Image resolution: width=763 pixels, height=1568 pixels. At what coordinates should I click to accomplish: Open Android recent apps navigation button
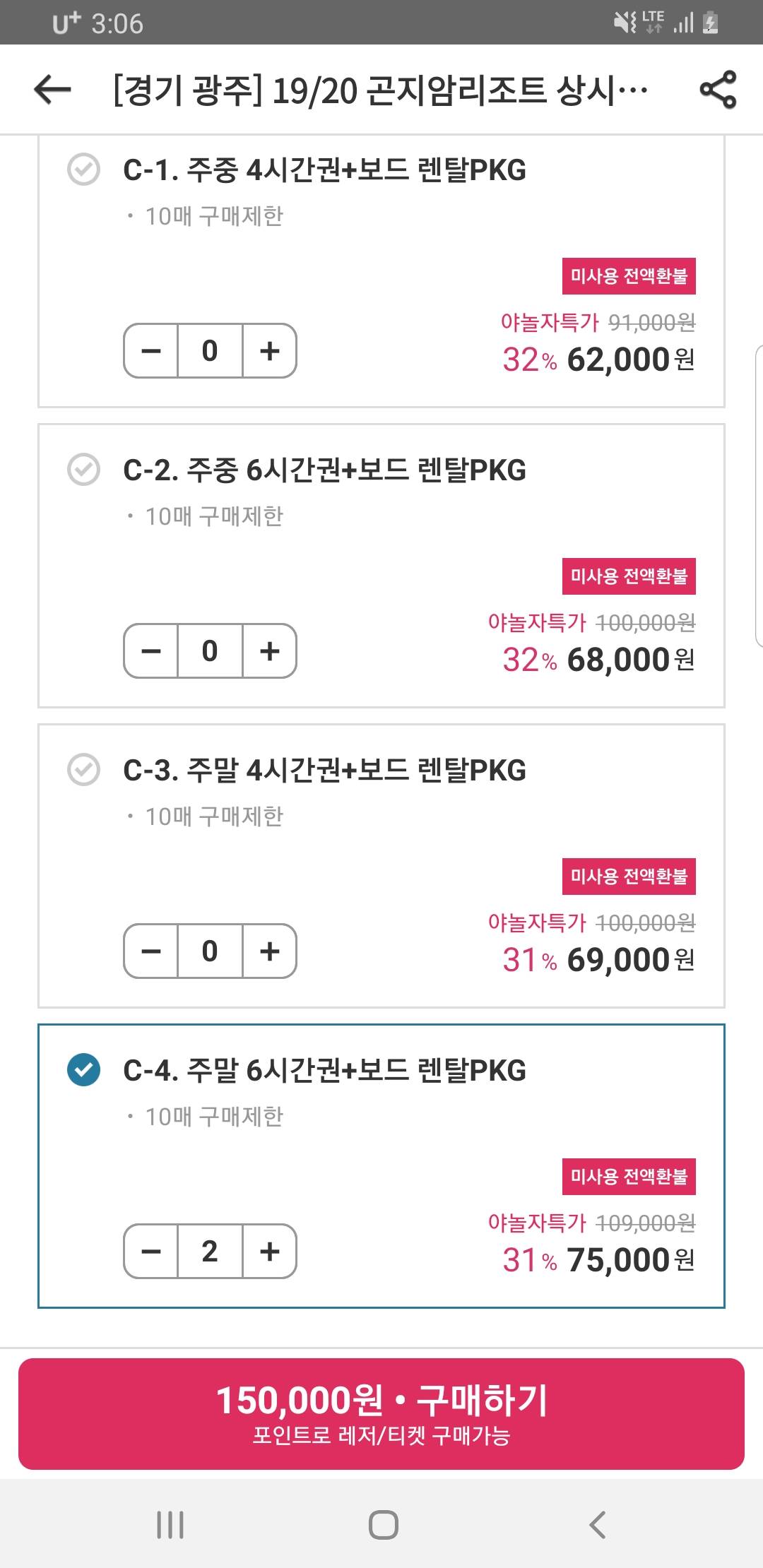tap(170, 1524)
